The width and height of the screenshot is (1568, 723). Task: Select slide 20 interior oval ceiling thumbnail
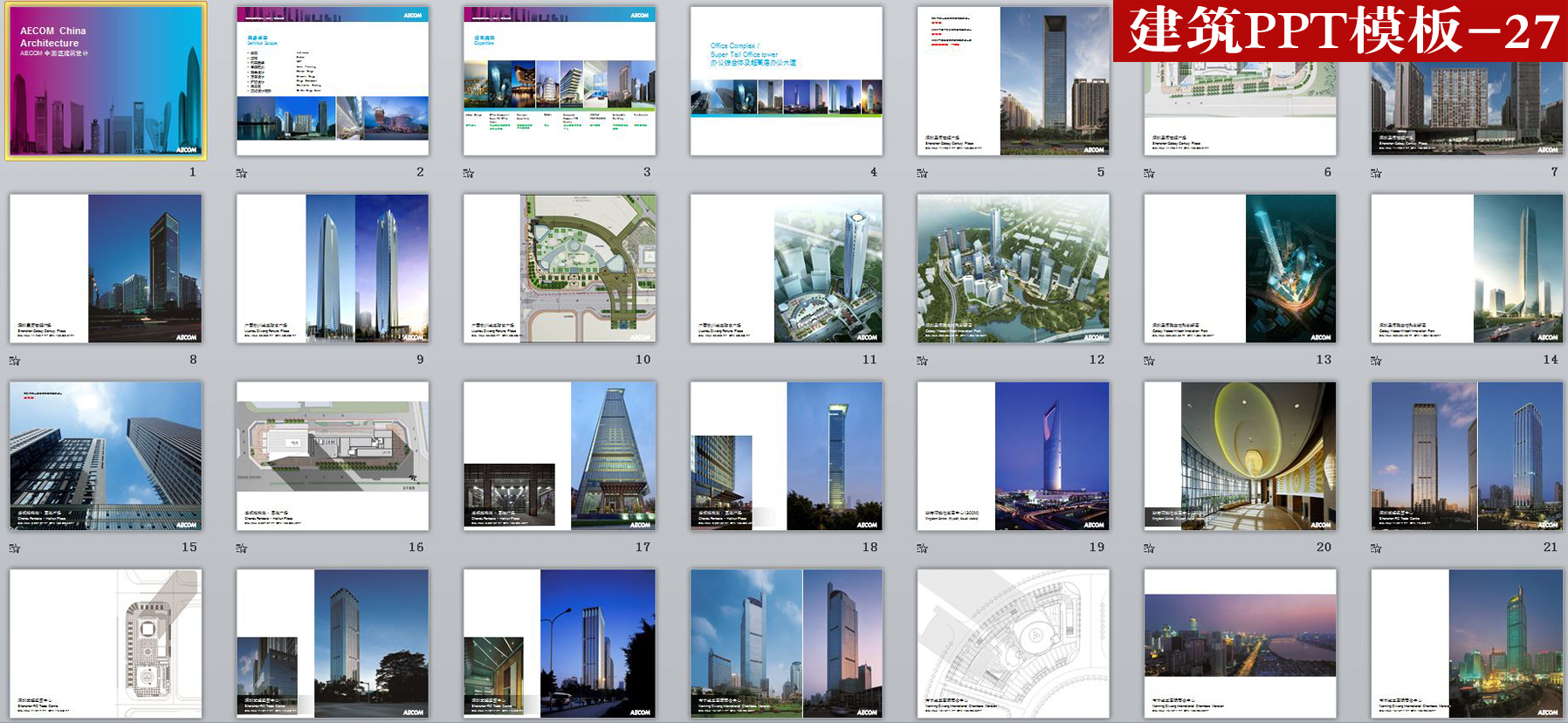(1241, 456)
